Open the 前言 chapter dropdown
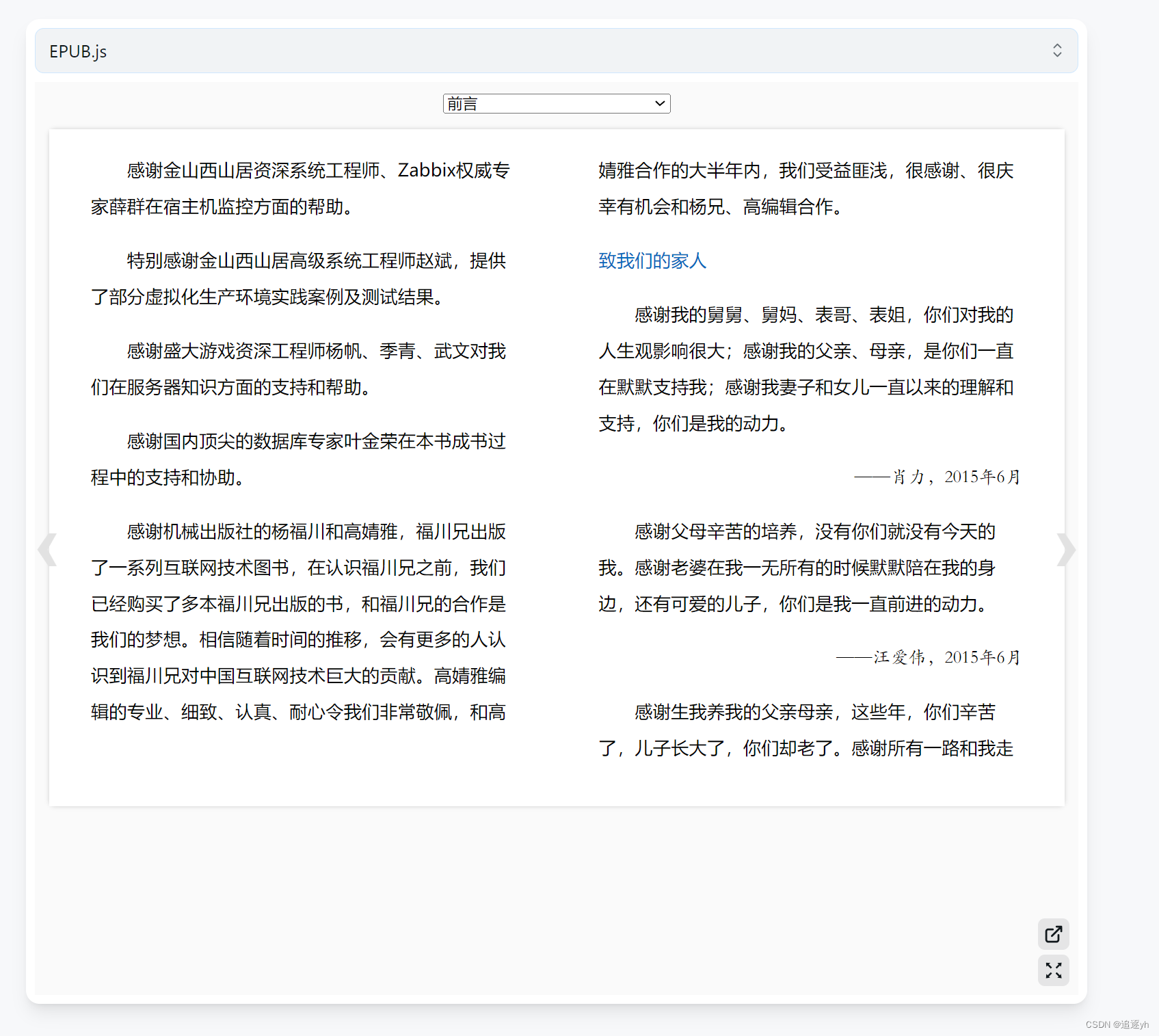This screenshot has height=1036, width=1159. click(557, 104)
